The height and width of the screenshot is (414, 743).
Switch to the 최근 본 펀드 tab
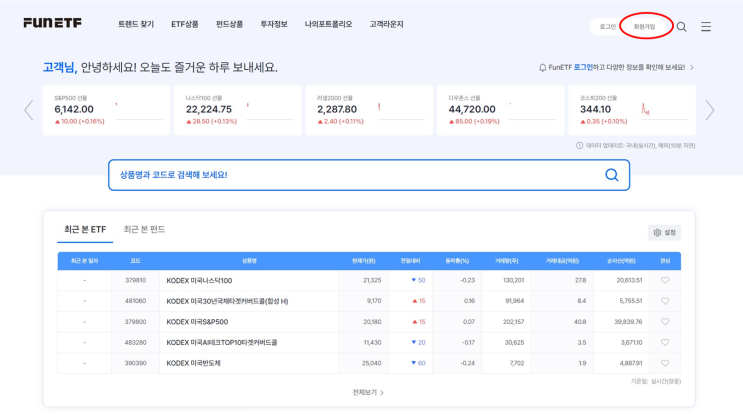(144, 230)
